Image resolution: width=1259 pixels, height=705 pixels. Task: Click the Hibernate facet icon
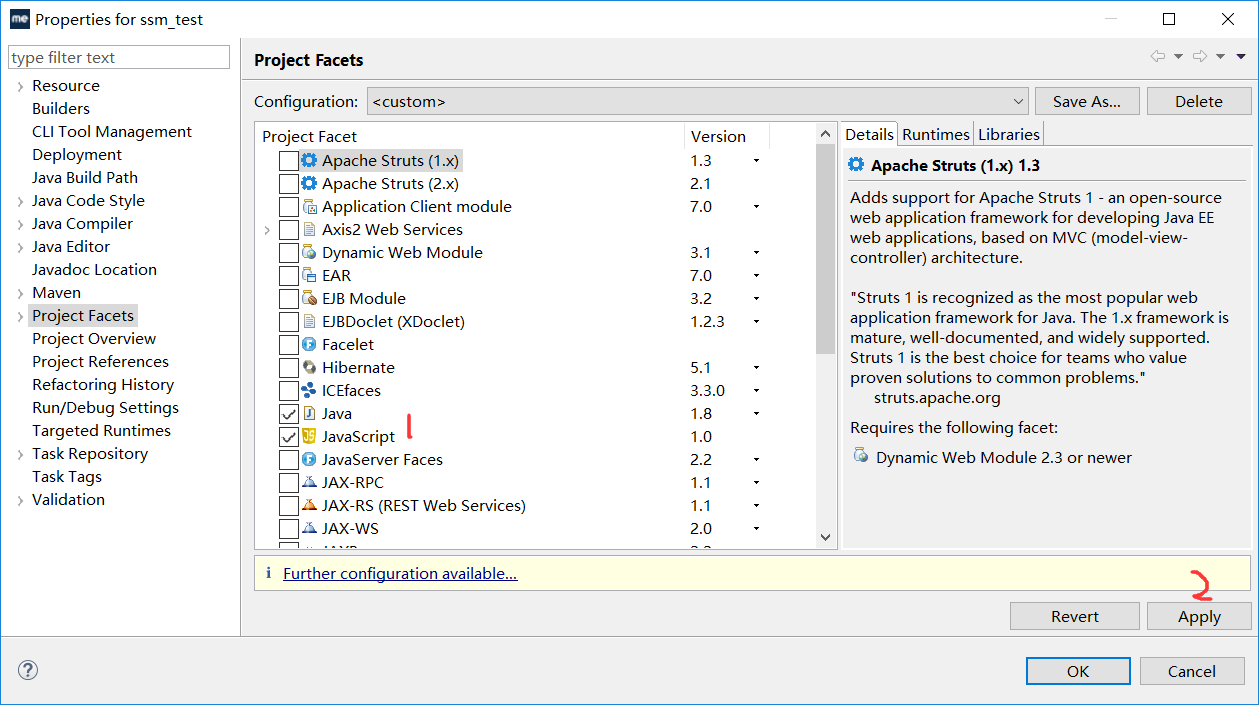[x=309, y=367]
